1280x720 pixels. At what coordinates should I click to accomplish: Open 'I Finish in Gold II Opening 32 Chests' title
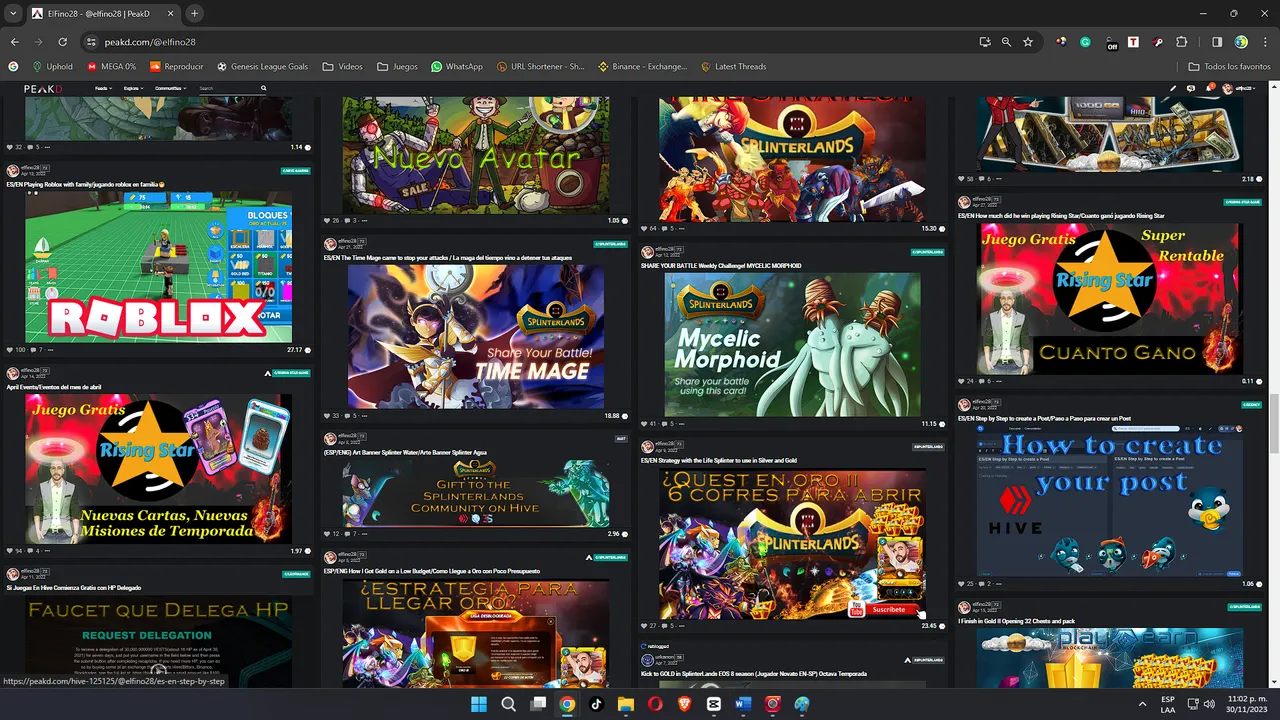click(1019, 621)
